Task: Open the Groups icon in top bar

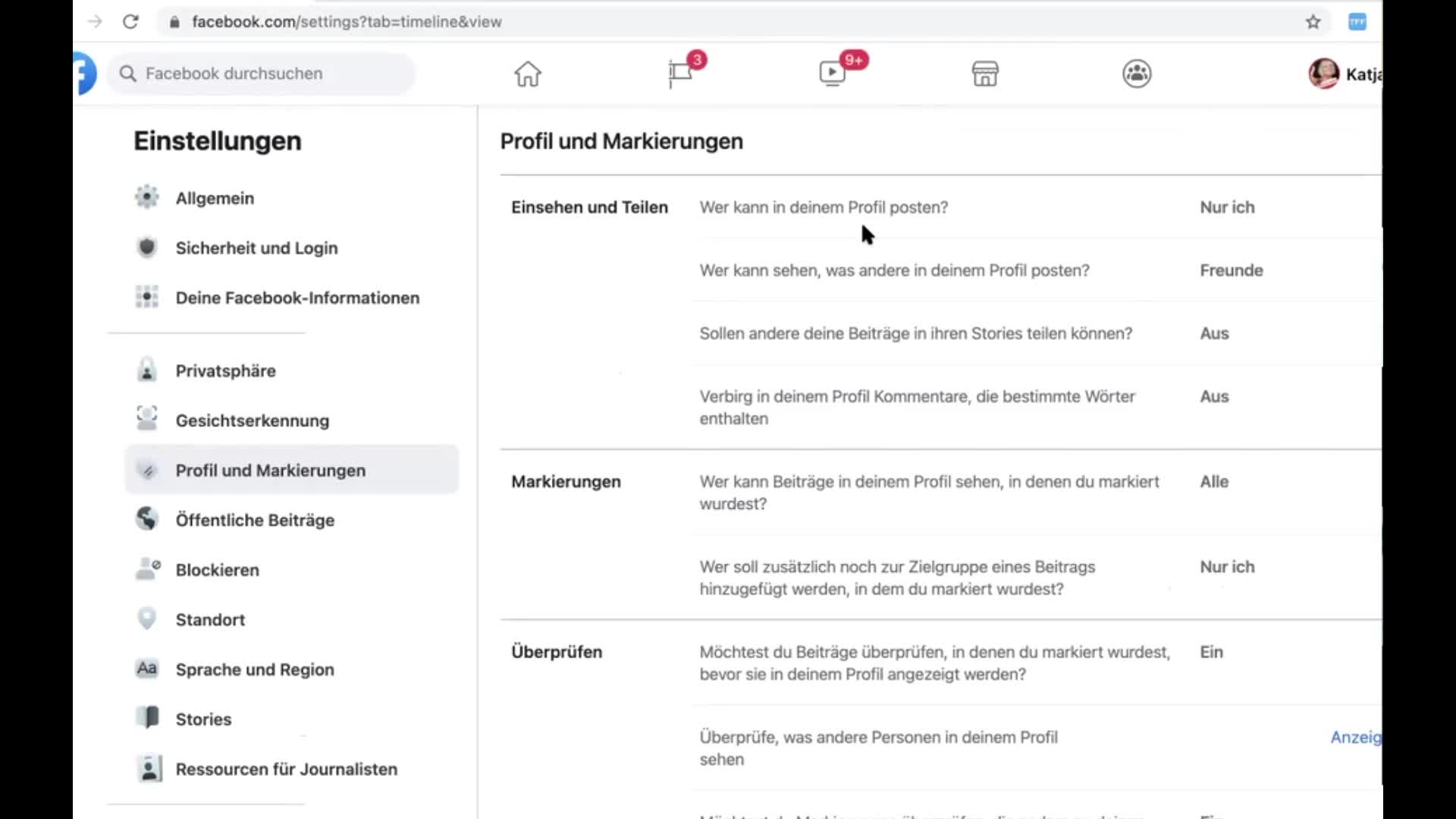Action: tap(1137, 74)
